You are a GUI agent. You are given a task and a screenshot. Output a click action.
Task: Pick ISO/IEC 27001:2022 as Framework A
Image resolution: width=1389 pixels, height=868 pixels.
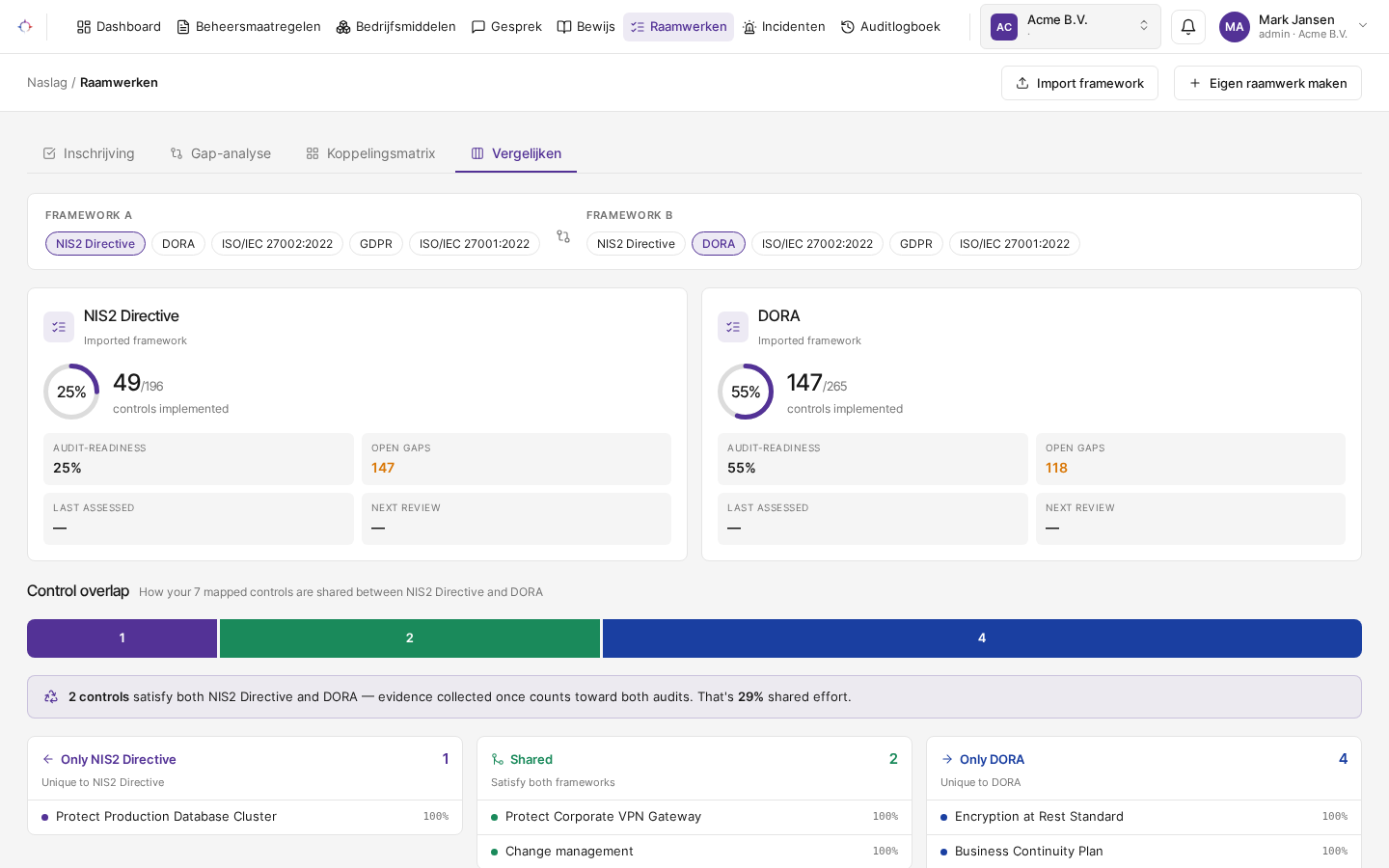(475, 244)
